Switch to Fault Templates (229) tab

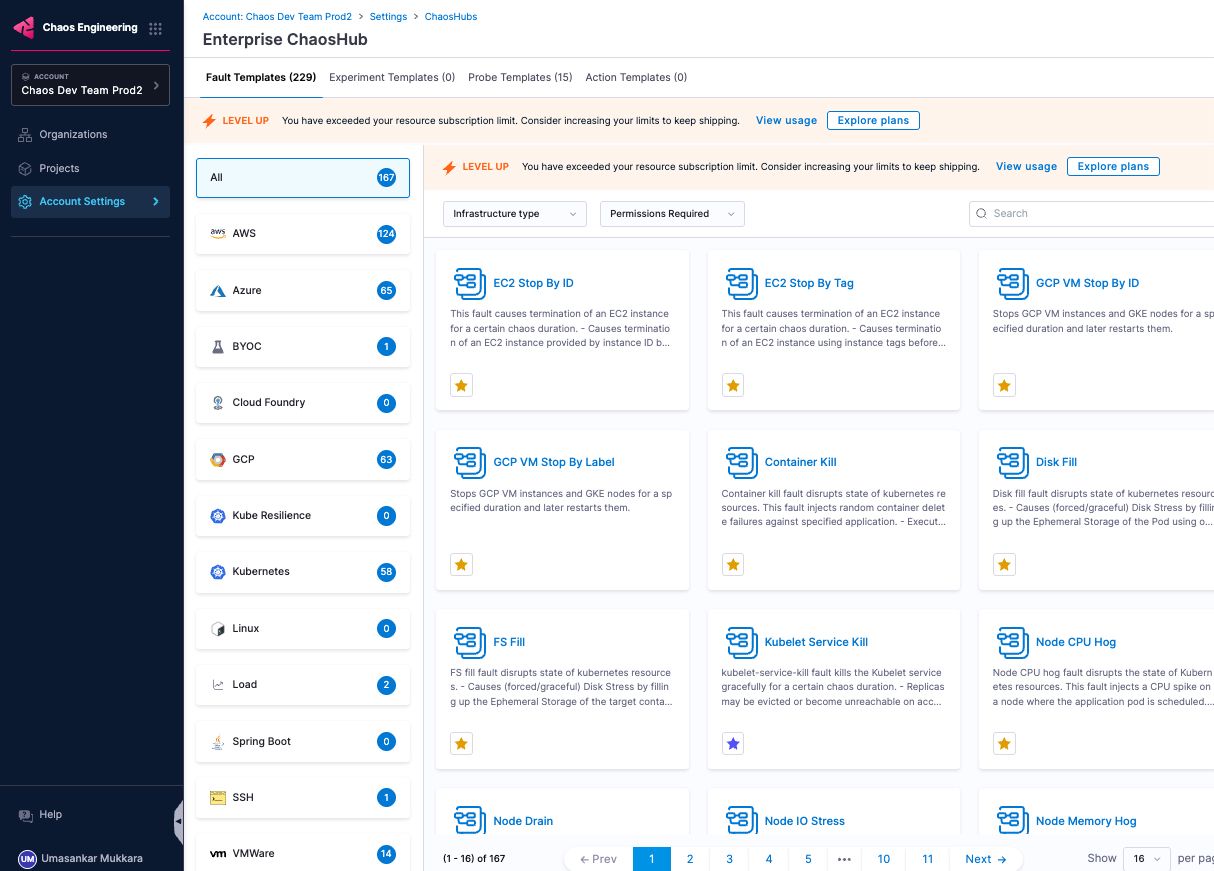tap(261, 77)
